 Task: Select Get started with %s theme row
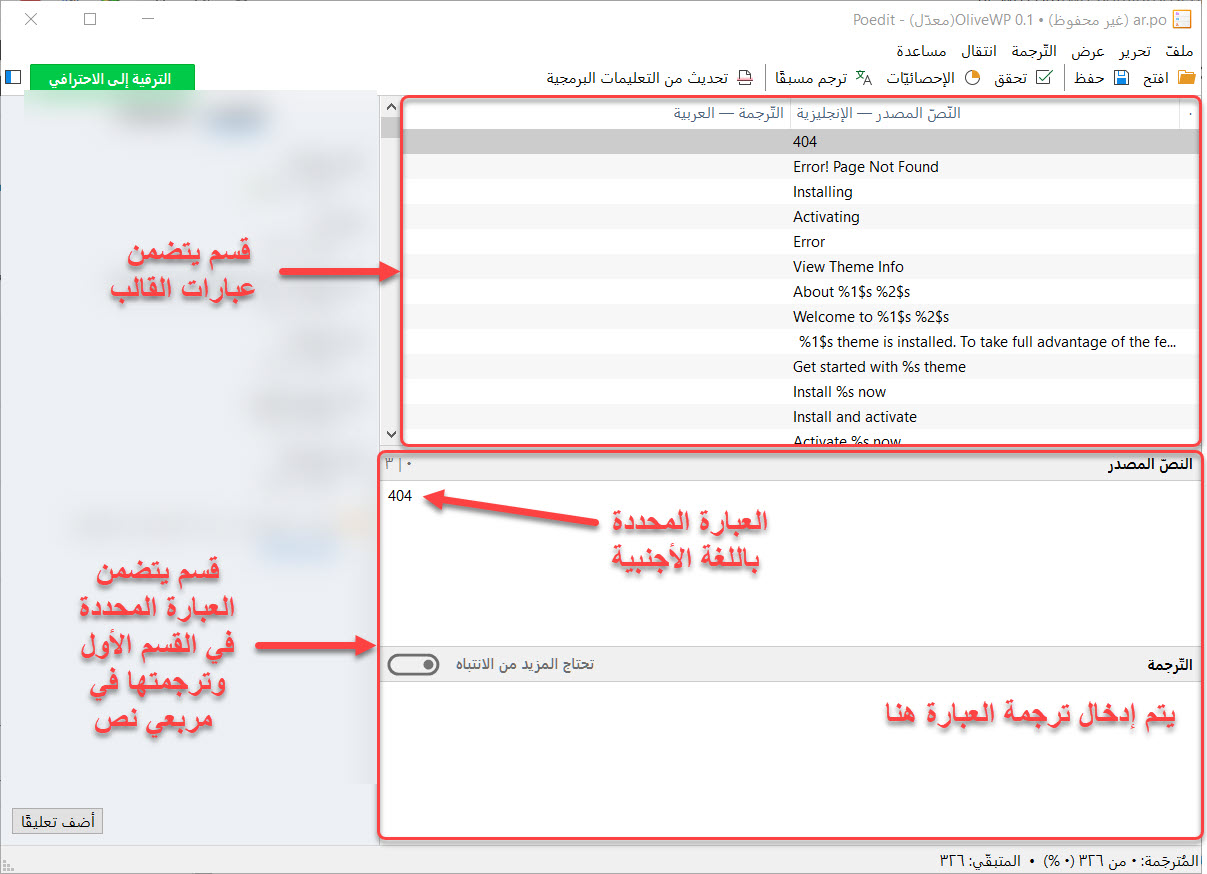coord(800,367)
